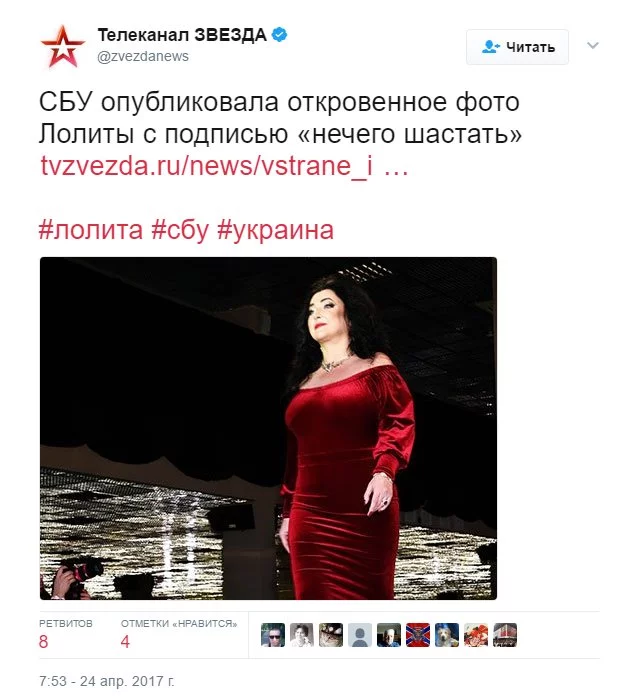Click the blue verified badge next to ЗВЕЗДА

point(279,34)
